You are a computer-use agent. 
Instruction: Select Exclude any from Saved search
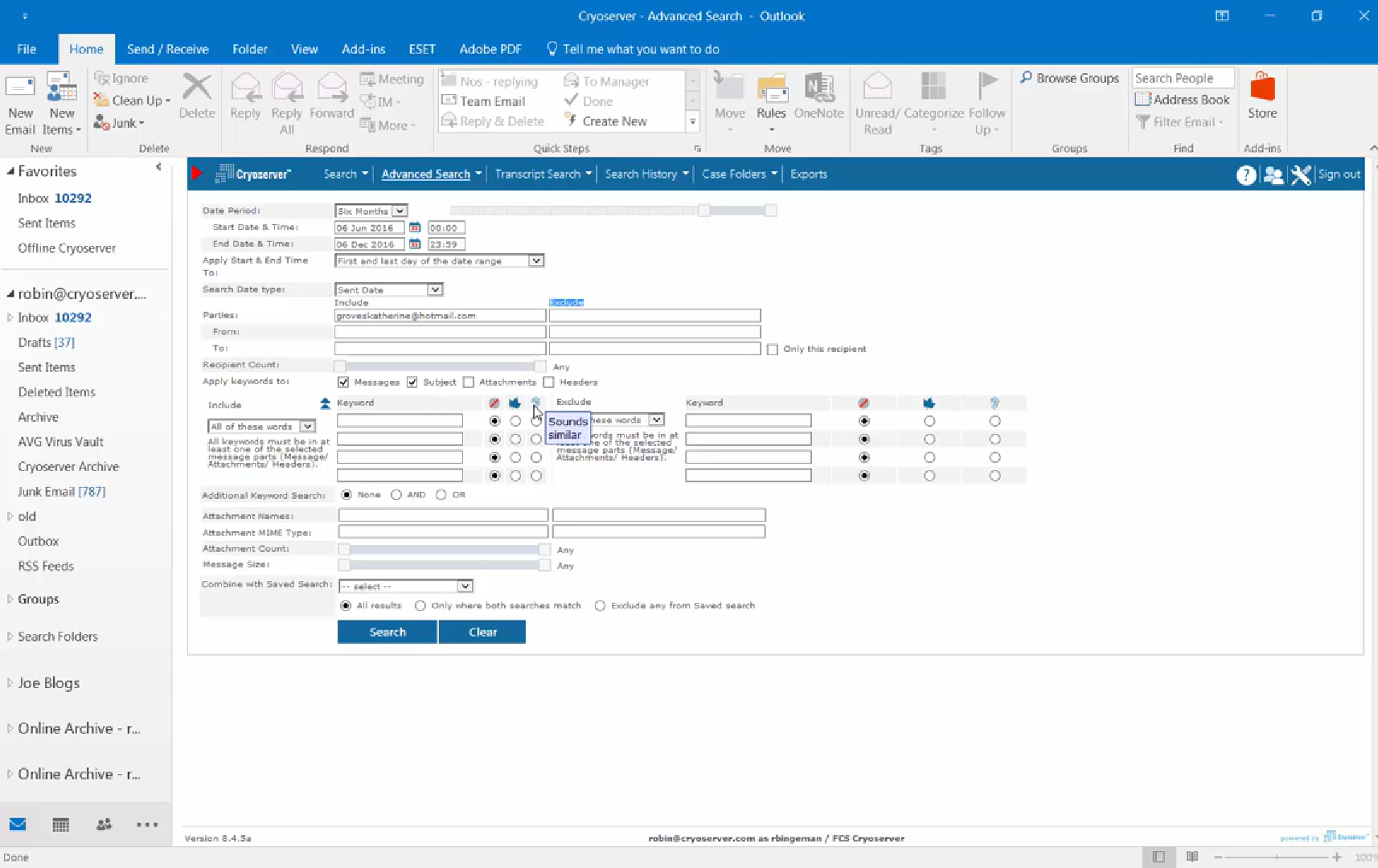tap(600, 606)
